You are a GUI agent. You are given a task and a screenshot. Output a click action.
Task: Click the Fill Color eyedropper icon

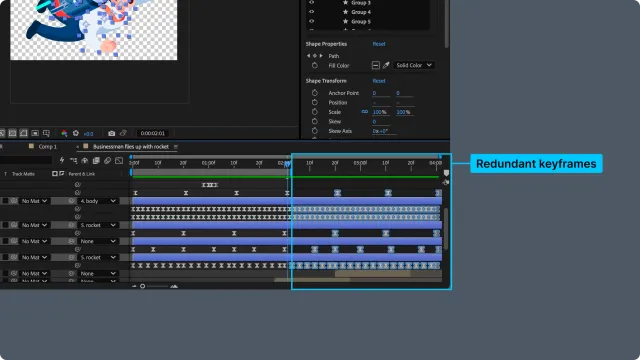(x=386, y=65)
